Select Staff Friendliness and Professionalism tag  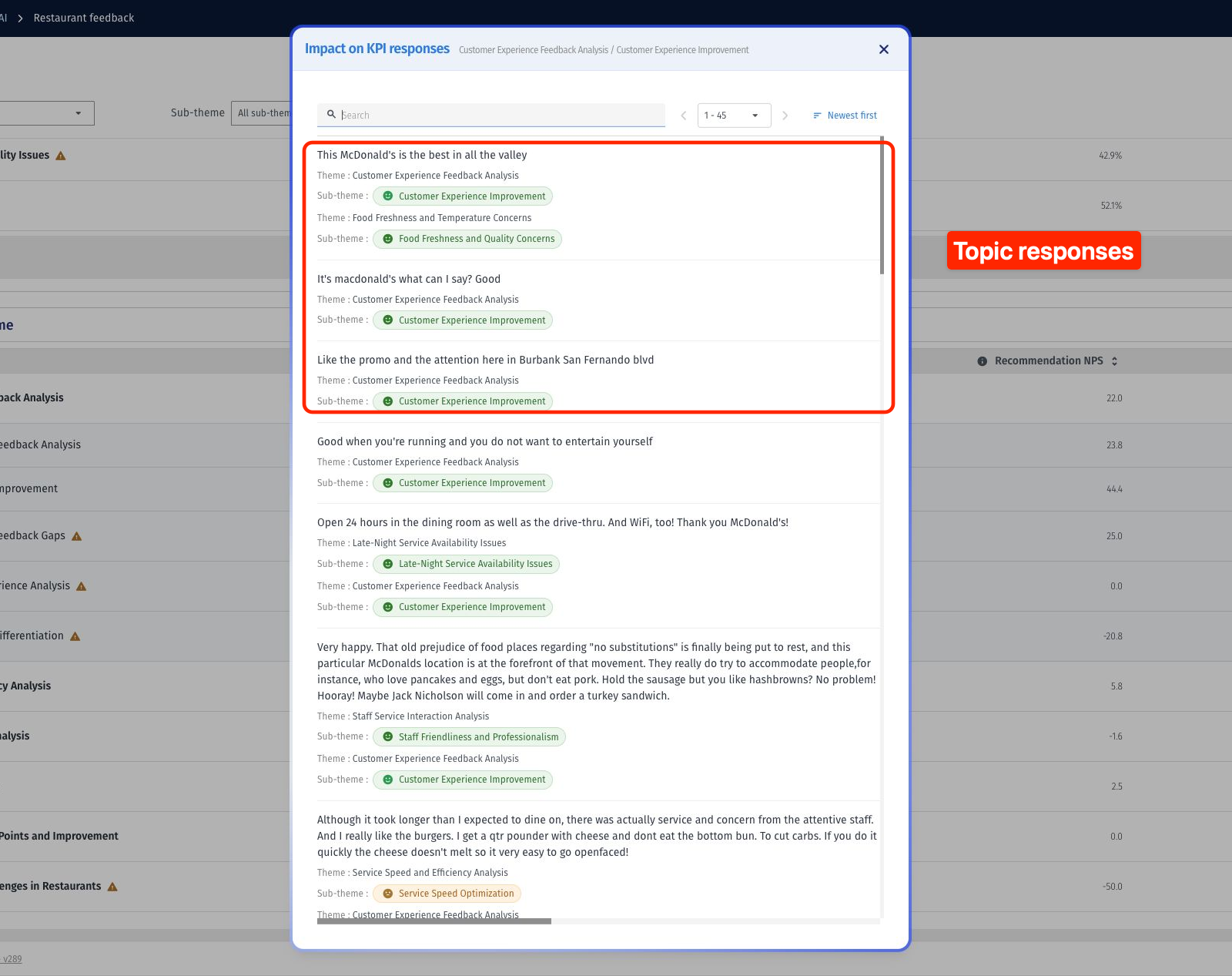point(469,736)
